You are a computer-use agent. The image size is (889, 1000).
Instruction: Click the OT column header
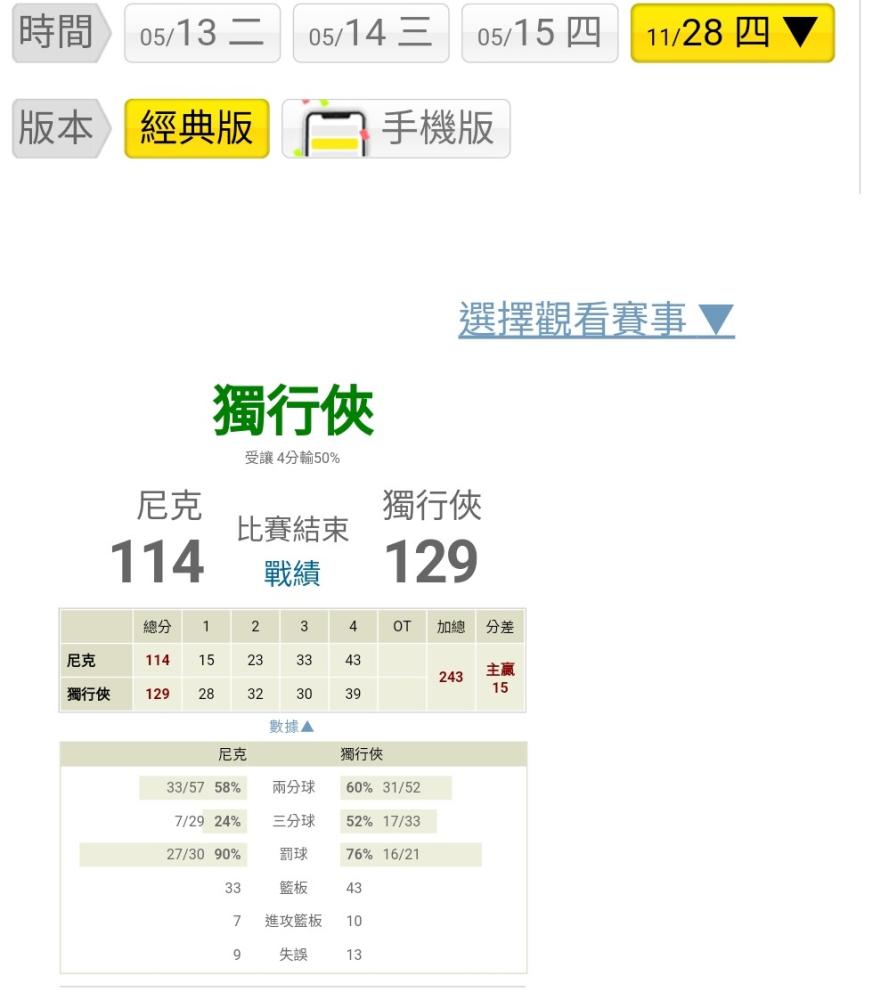point(402,626)
